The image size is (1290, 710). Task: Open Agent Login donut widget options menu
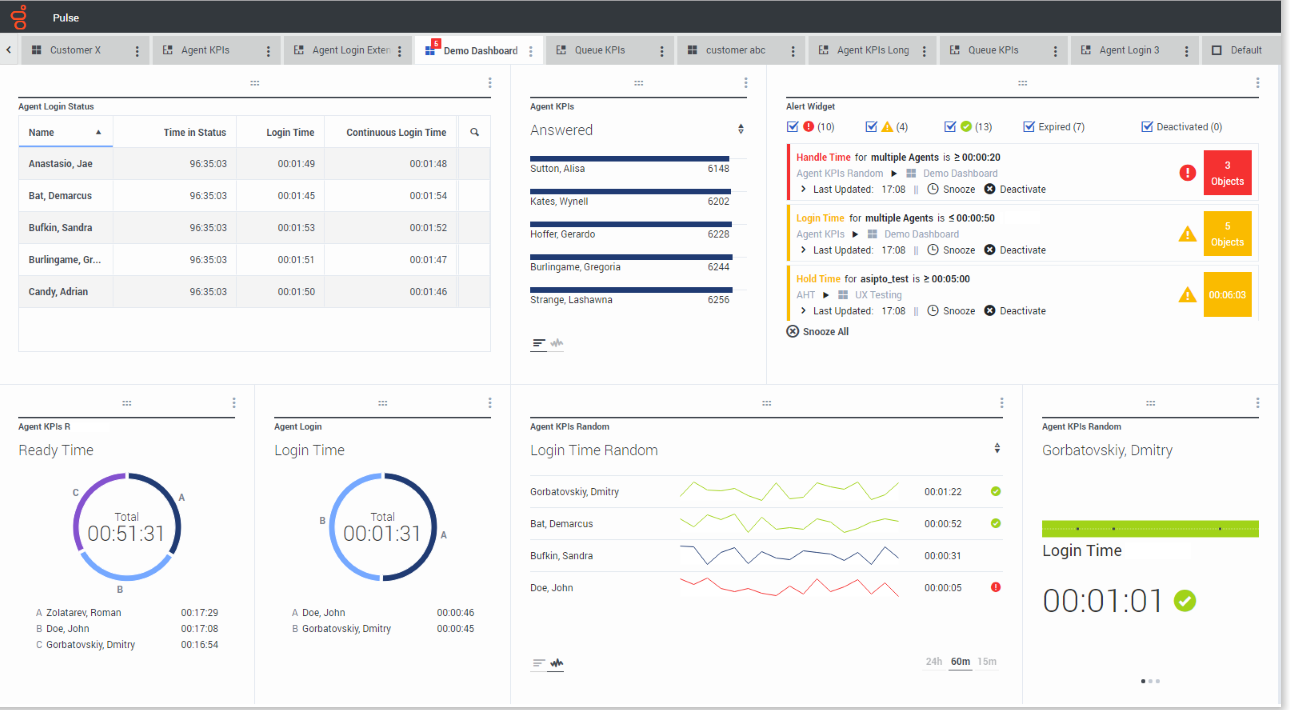point(489,403)
